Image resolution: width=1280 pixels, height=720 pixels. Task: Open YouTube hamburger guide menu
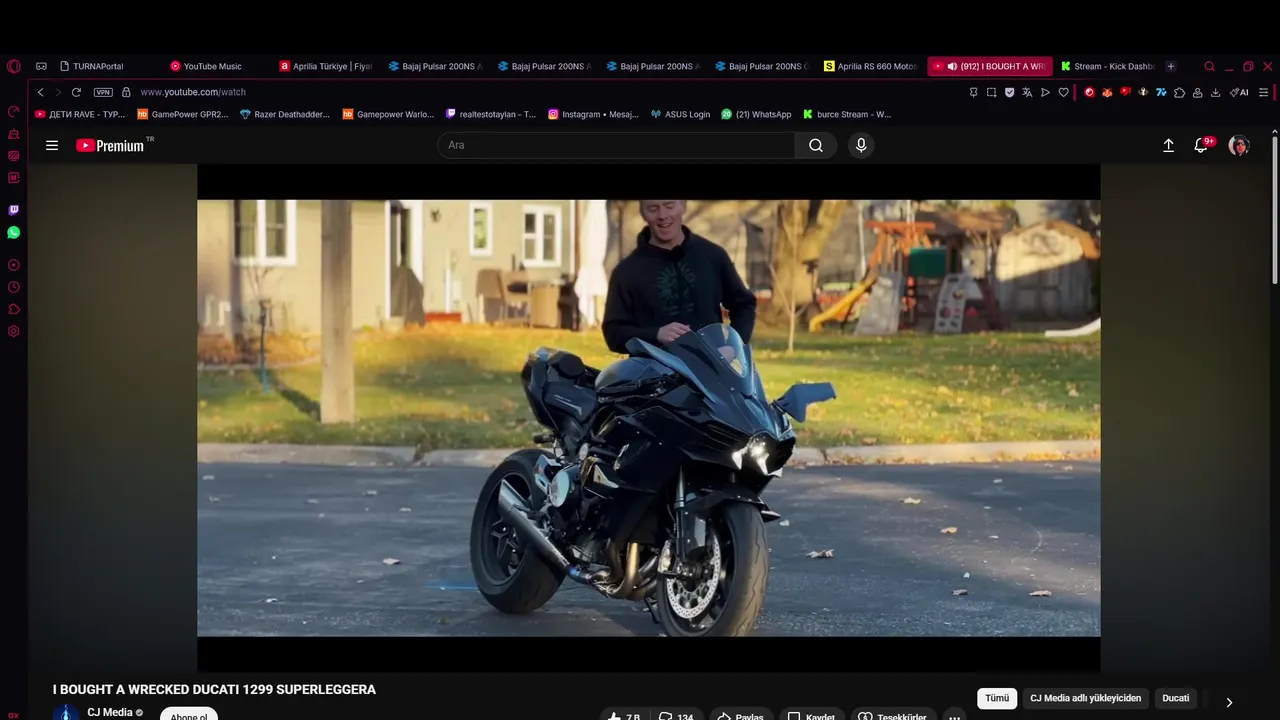(52, 145)
